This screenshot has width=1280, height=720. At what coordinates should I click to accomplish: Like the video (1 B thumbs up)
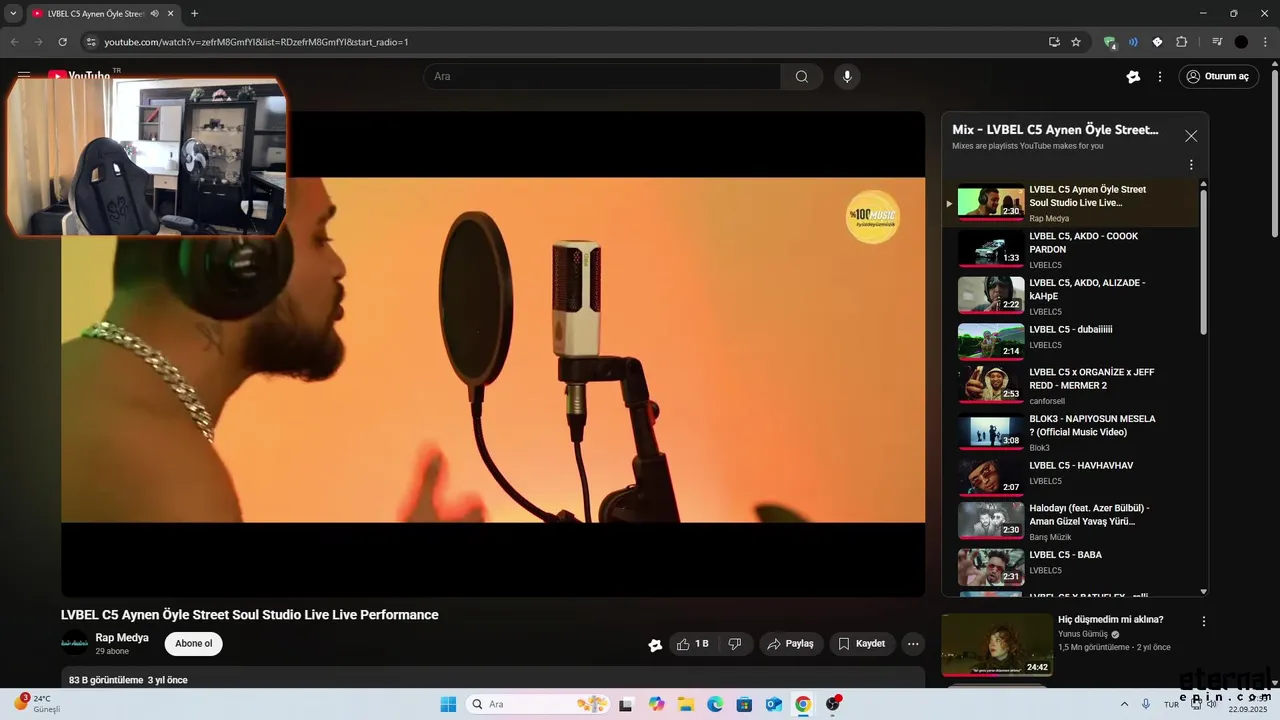692,644
